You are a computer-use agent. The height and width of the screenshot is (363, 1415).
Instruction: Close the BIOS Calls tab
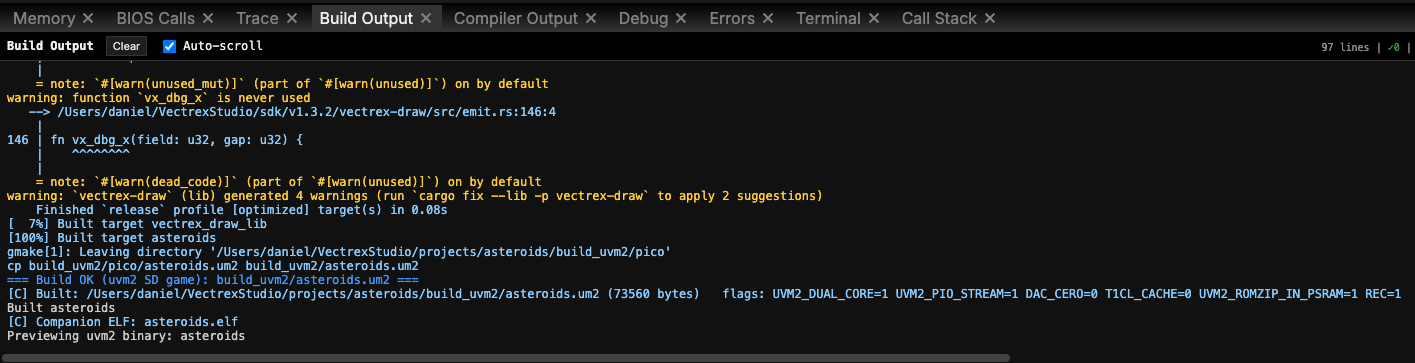point(207,18)
